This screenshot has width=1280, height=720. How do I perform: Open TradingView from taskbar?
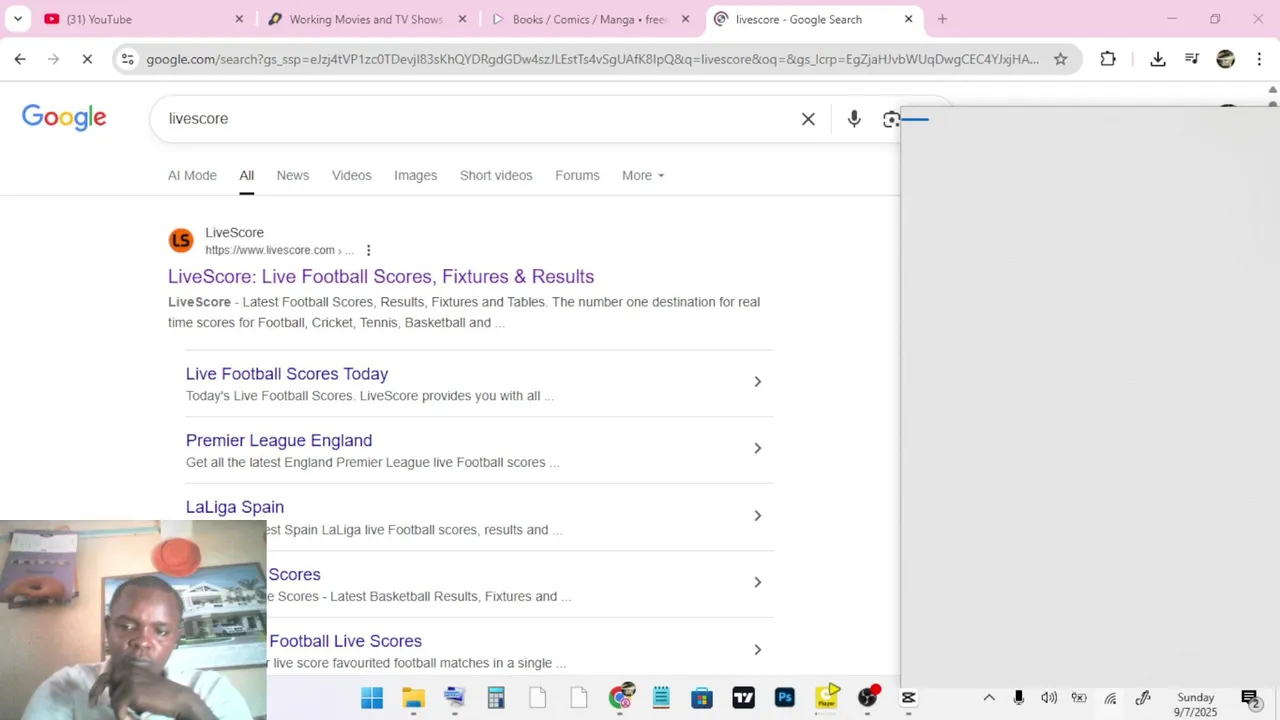coord(743,698)
